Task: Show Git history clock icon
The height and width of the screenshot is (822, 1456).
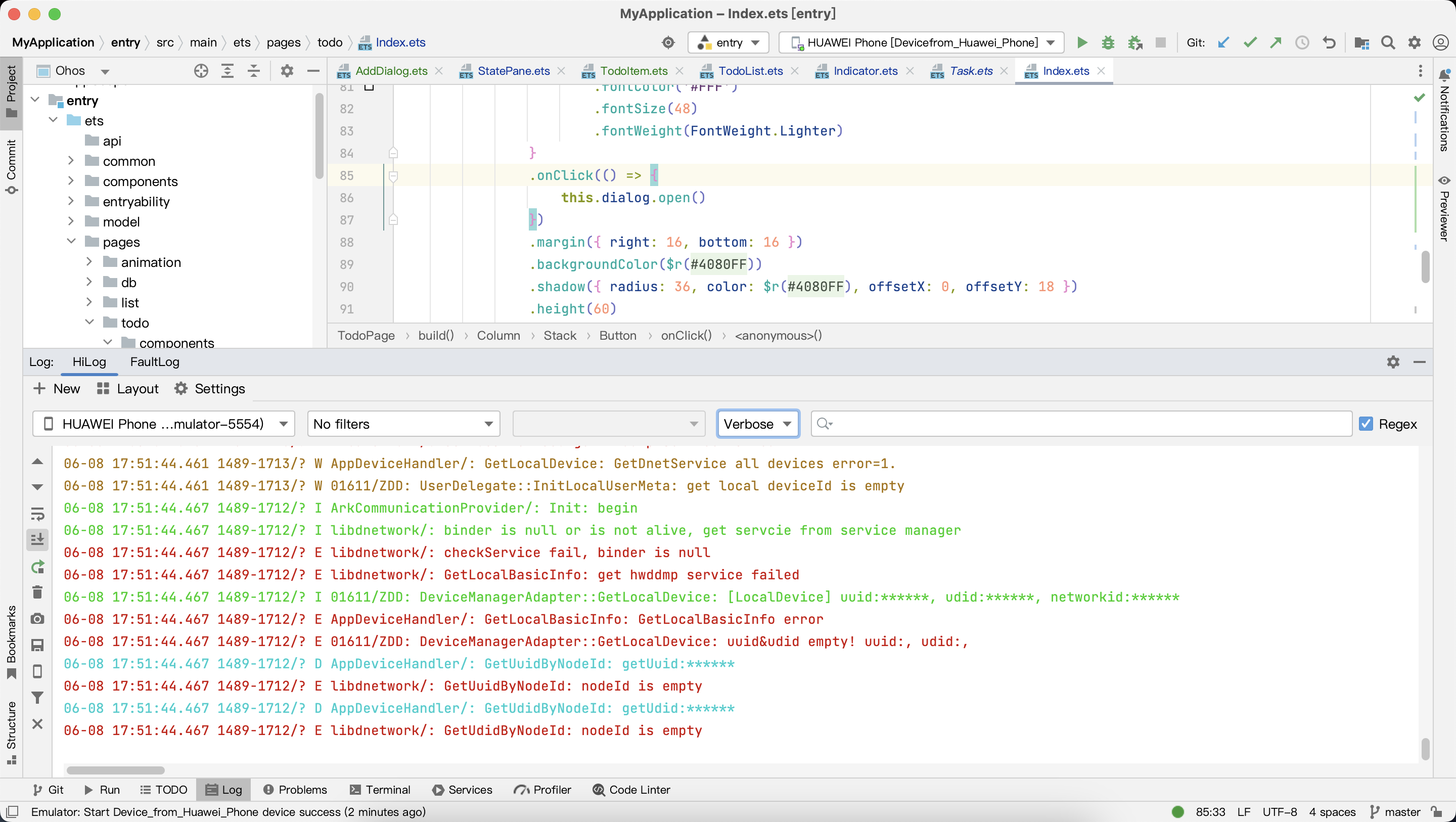Action: (1302, 42)
